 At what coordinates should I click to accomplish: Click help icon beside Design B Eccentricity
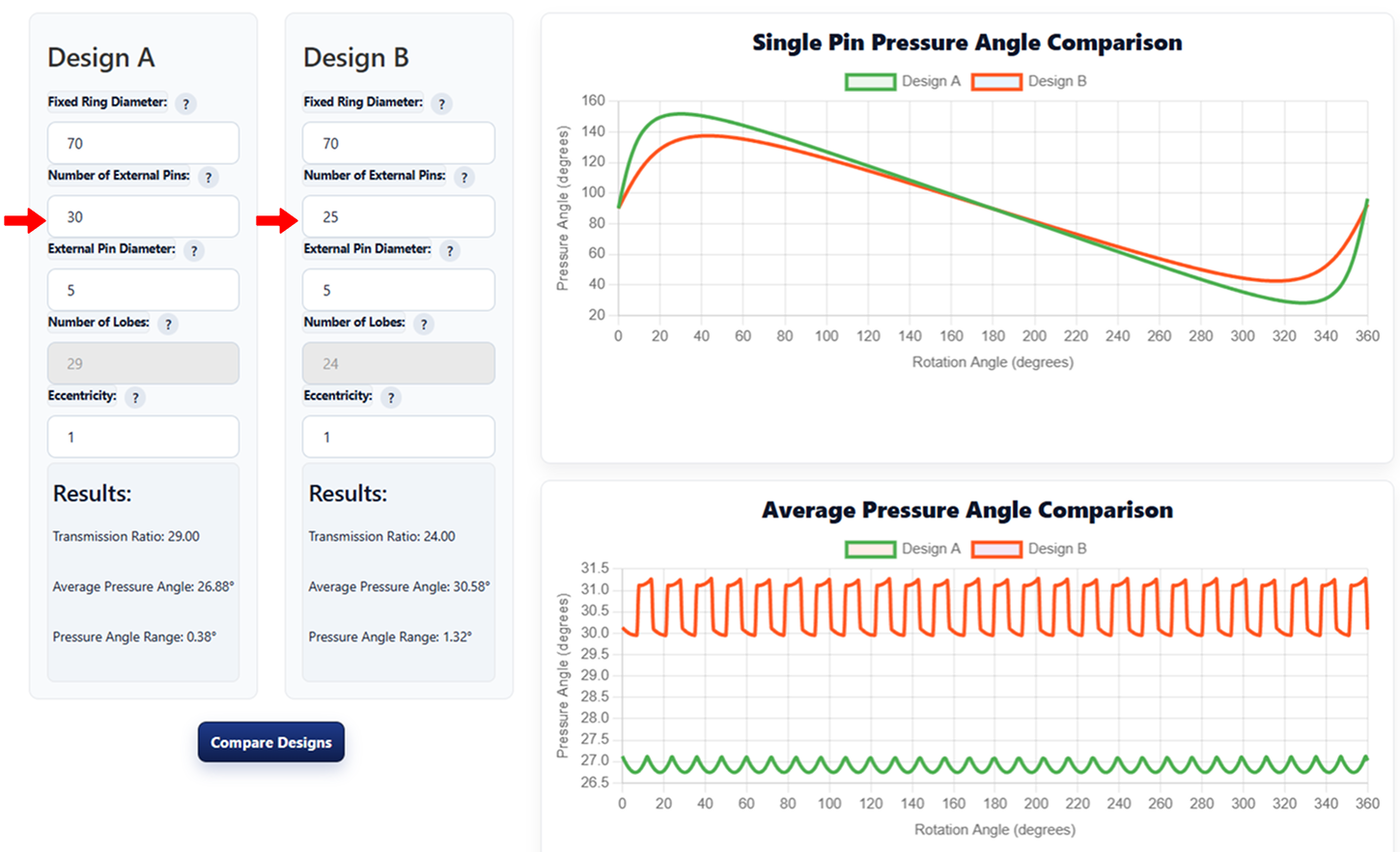[x=391, y=398]
